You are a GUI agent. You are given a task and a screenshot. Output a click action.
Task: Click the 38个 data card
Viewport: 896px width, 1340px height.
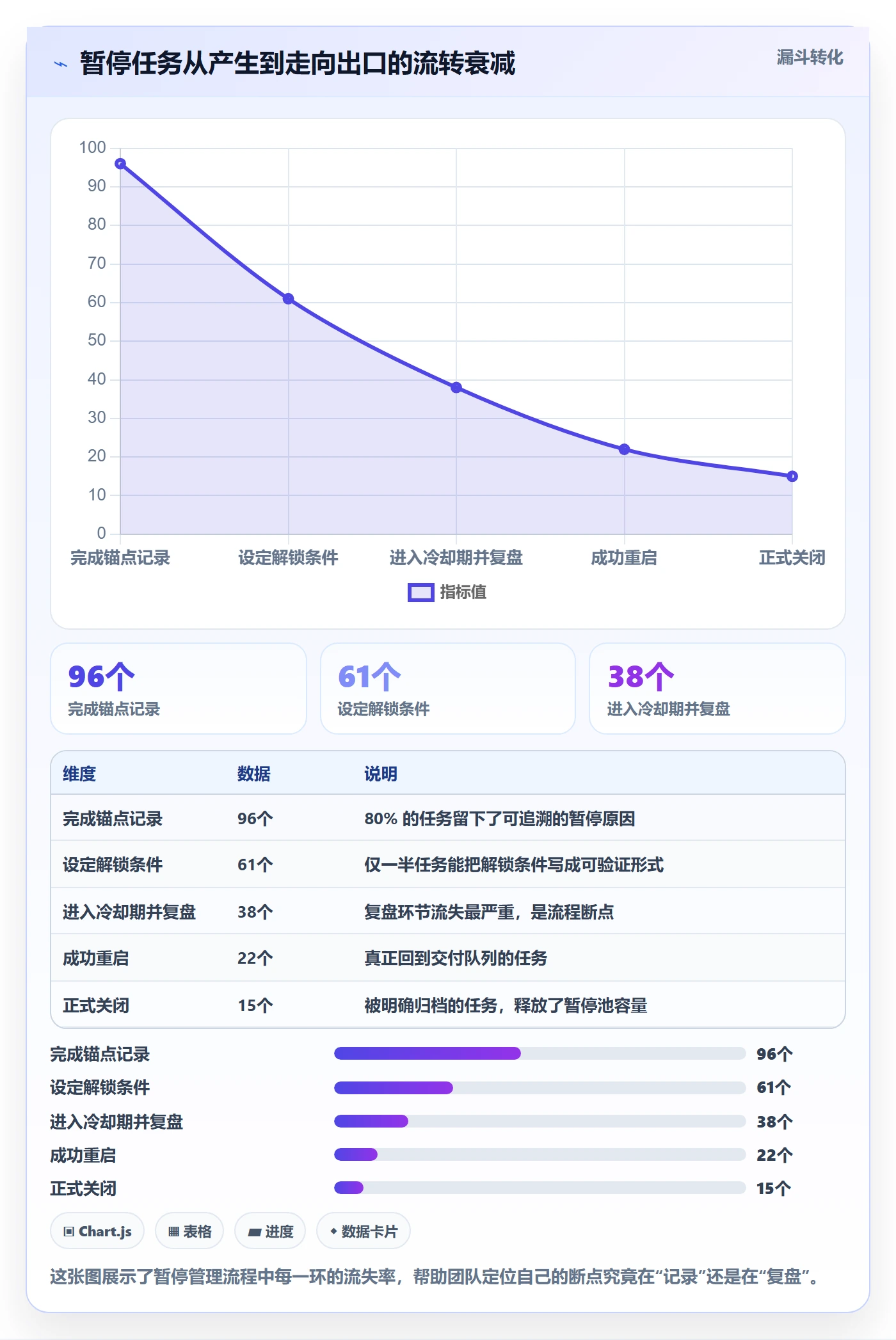(x=717, y=689)
